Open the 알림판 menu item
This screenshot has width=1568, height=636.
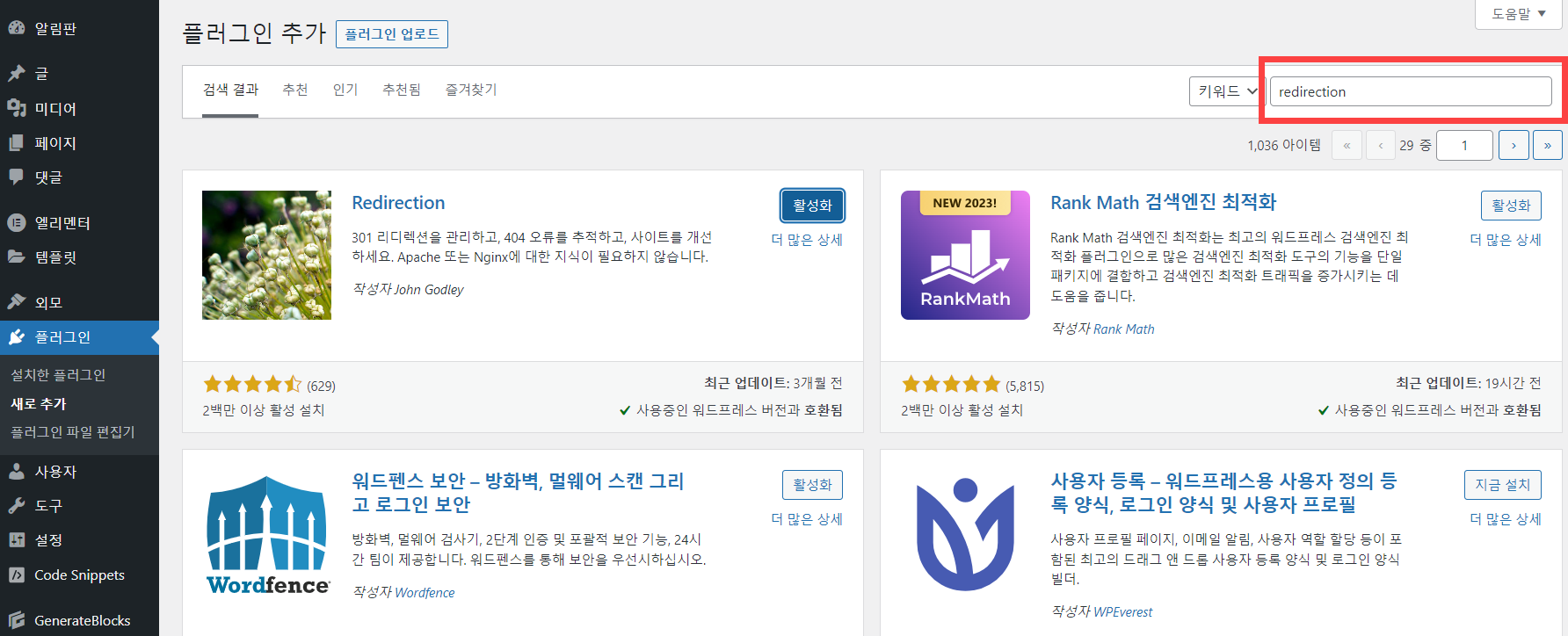click(55, 28)
